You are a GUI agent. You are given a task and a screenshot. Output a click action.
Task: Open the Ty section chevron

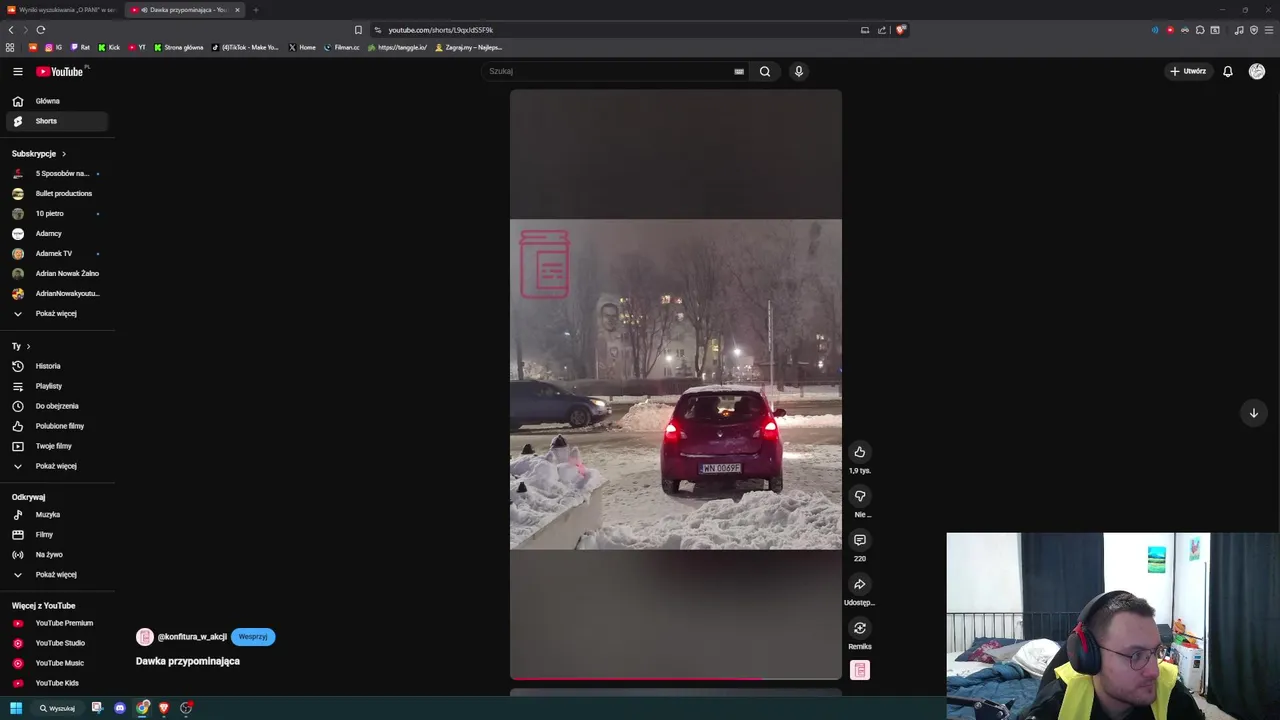28,346
